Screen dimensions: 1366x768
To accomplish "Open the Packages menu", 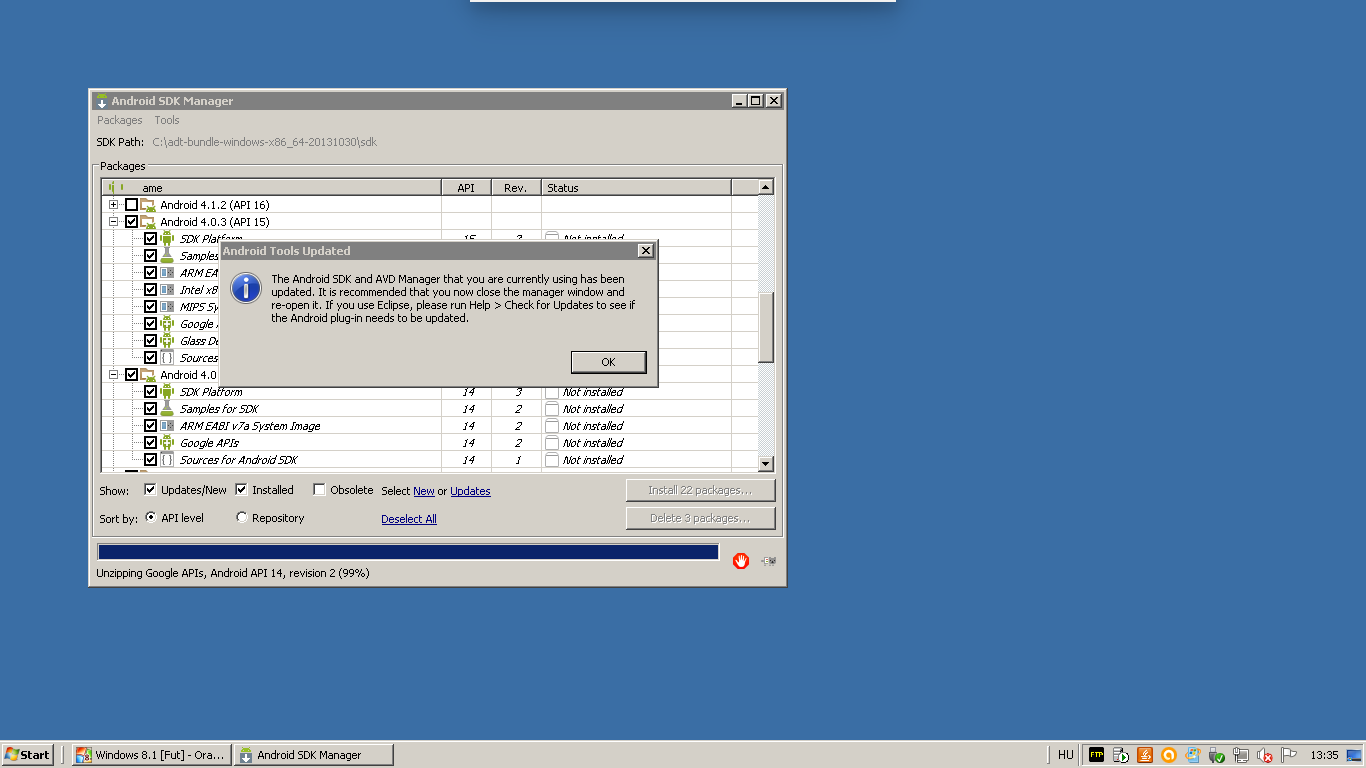I will coord(119,120).
